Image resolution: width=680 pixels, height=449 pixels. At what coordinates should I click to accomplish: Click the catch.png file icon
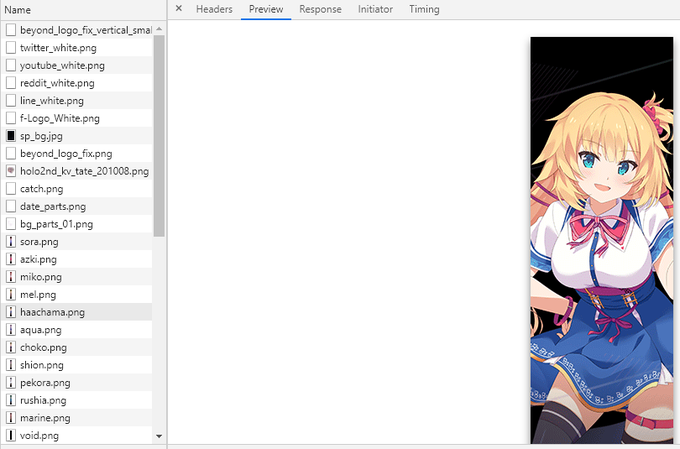pyautogui.click(x=11, y=189)
